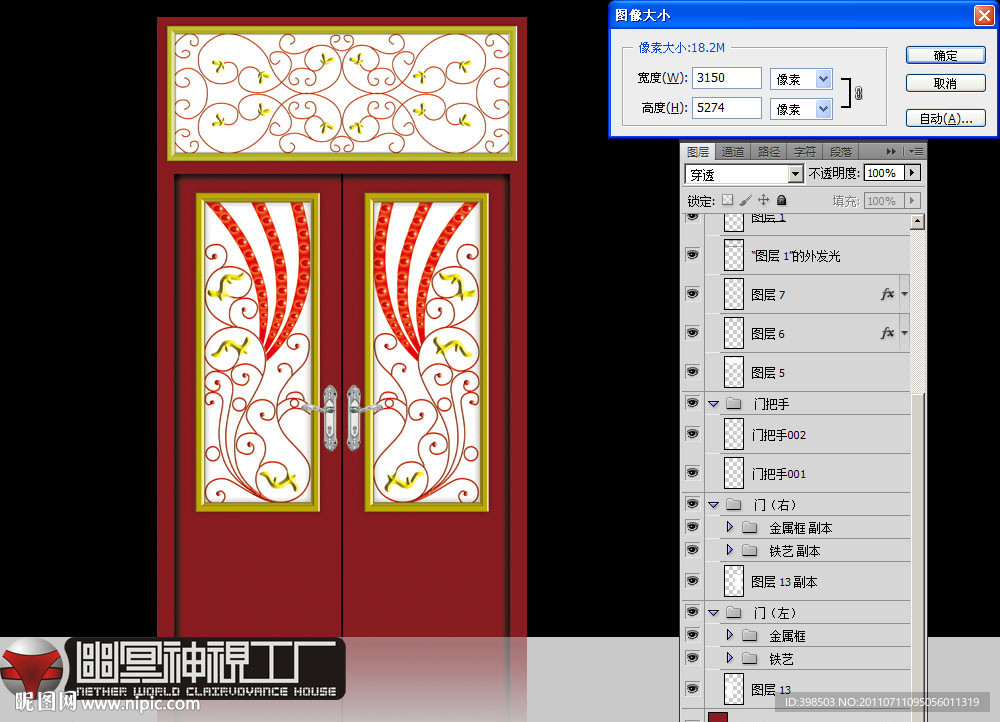The height and width of the screenshot is (722, 1000).
Task: Expand effects list arrow on 图层 6
Action: pos(904,333)
